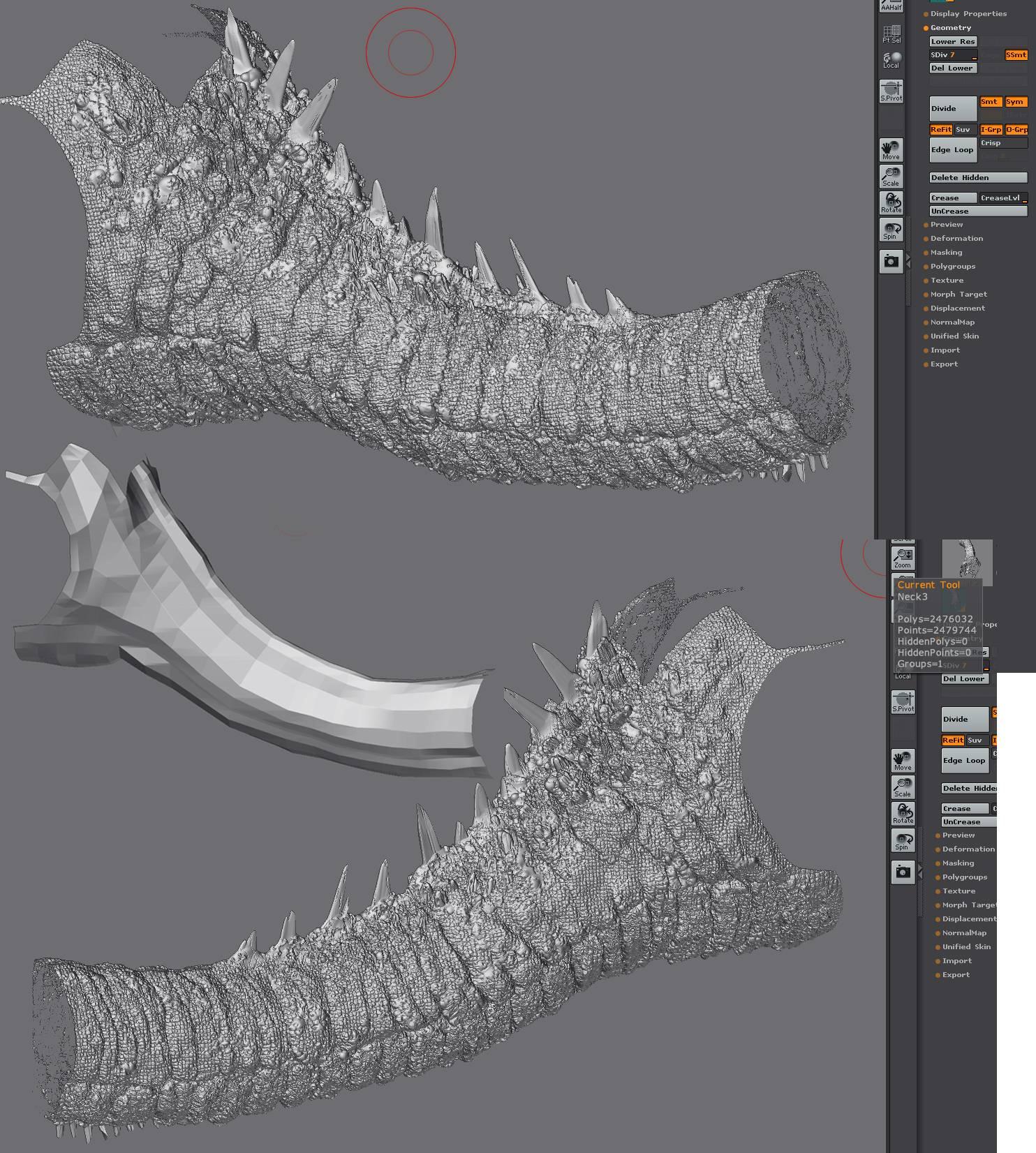Toggle the Sym symmetry option
Screen dimensions: 1036x1153
[x=1016, y=102]
